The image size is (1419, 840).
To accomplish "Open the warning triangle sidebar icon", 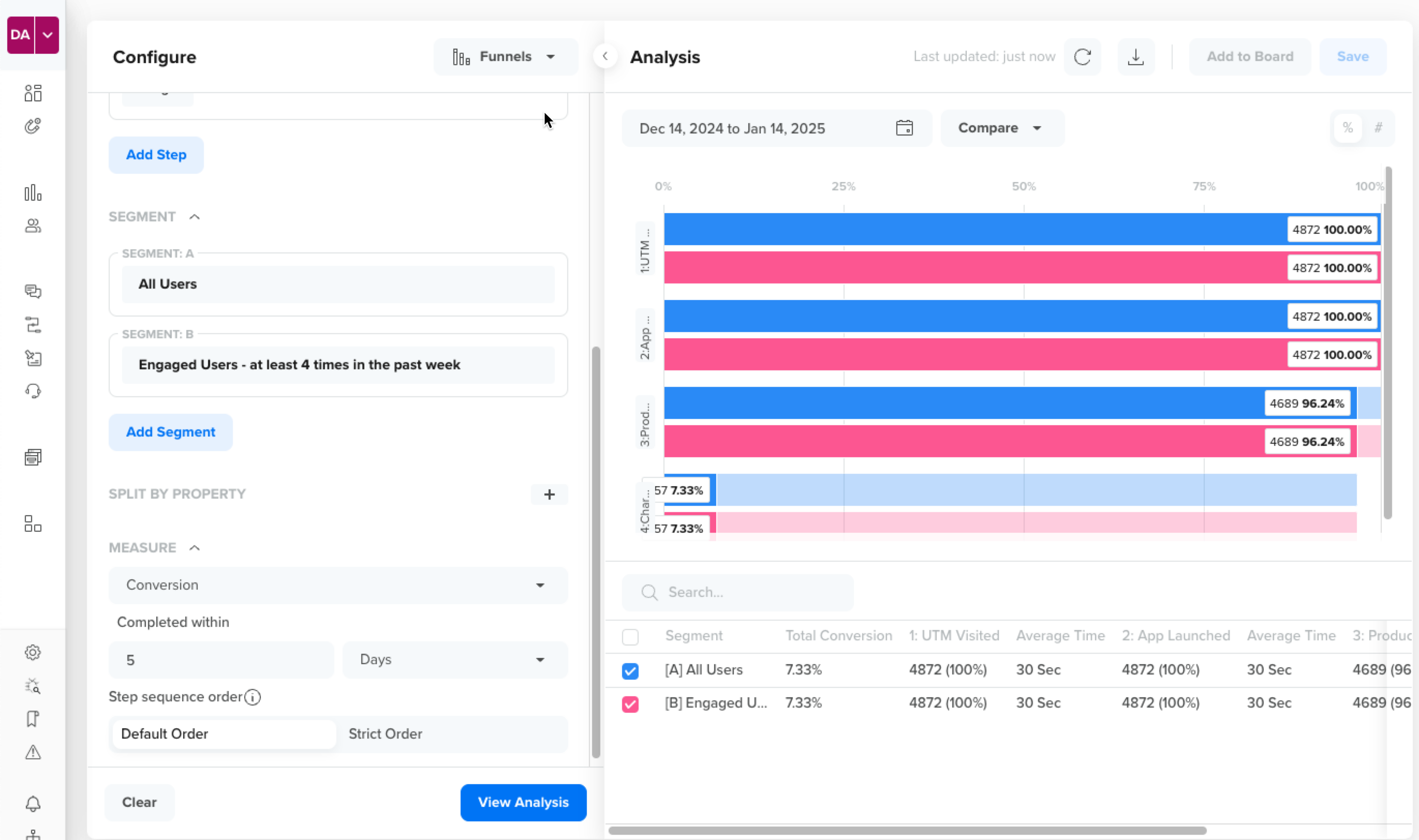I will 33,752.
